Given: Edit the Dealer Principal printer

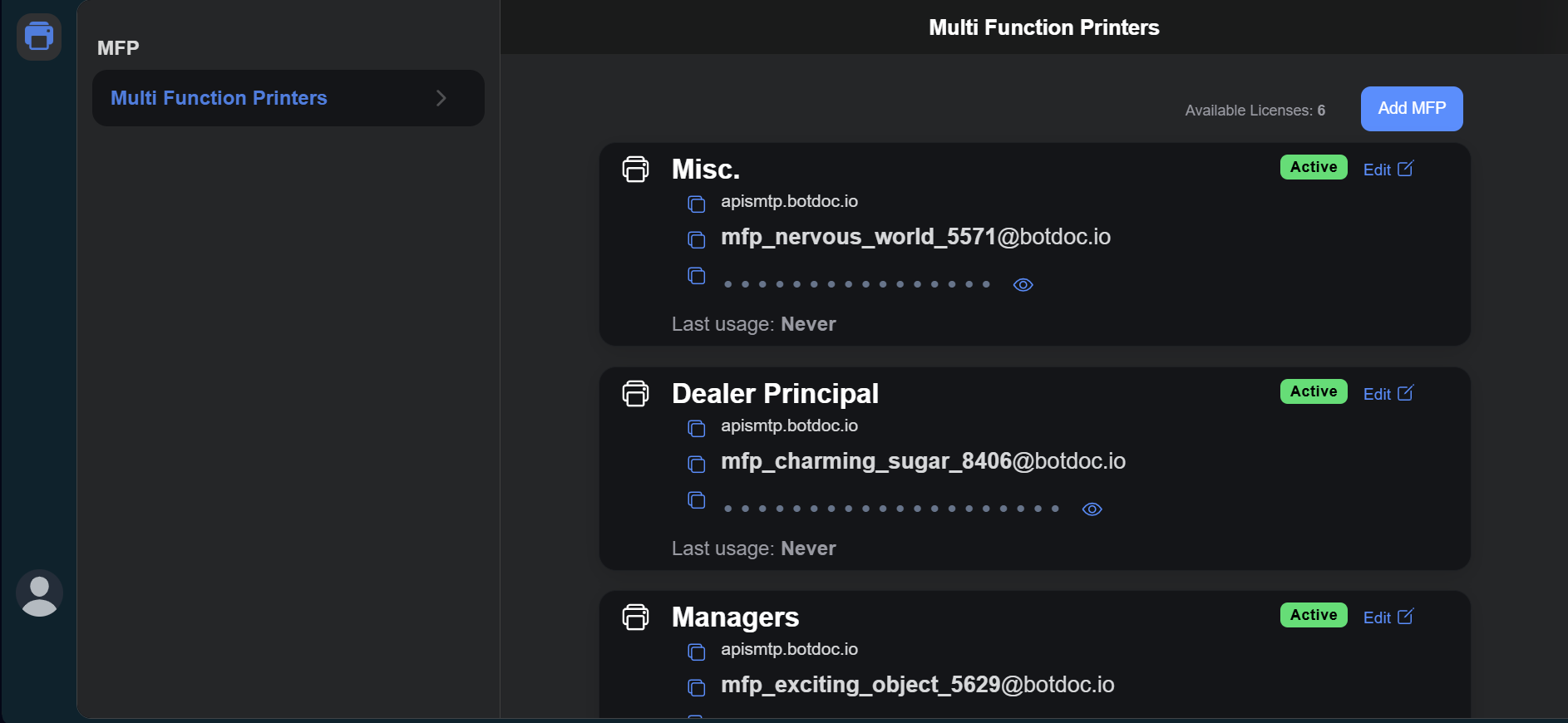Looking at the screenshot, I should (1388, 394).
